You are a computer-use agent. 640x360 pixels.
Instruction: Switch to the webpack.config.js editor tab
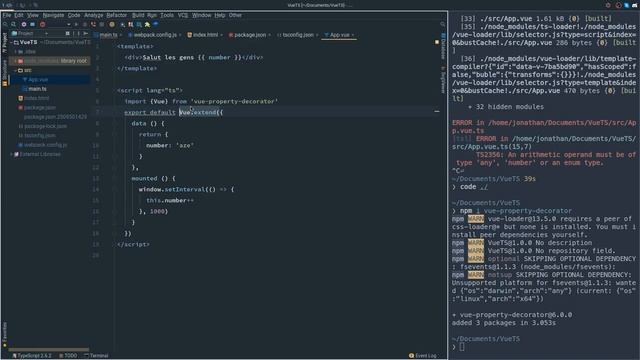155,35
